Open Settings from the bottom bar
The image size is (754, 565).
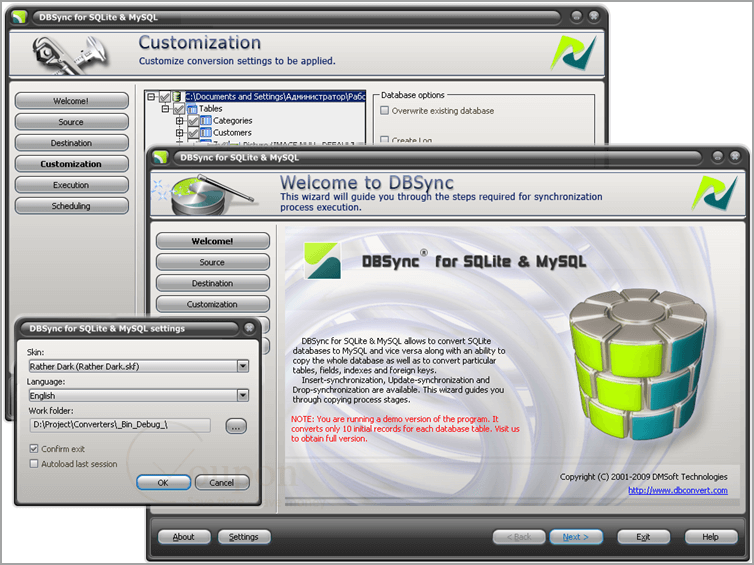[244, 537]
